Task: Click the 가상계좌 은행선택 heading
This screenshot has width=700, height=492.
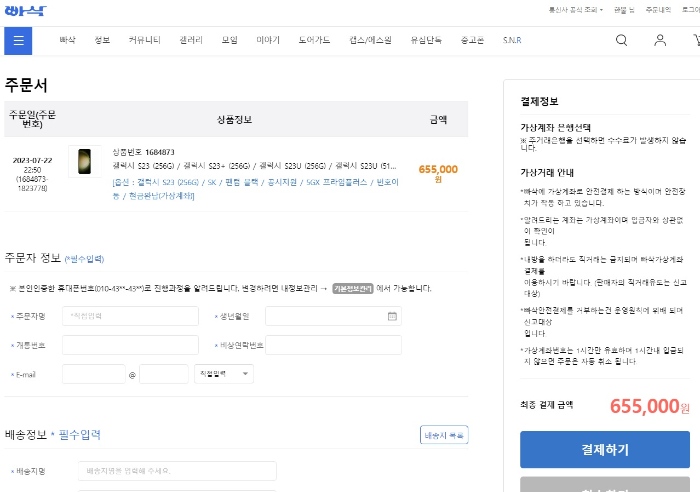Action: pyautogui.click(x=555, y=128)
